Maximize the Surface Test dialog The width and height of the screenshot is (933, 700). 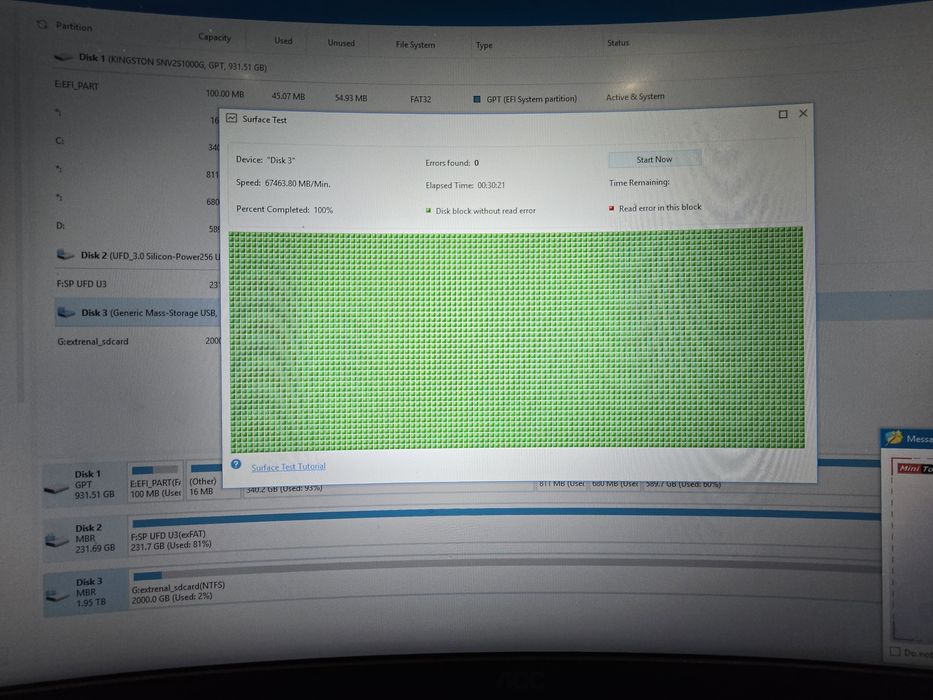click(x=783, y=114)
